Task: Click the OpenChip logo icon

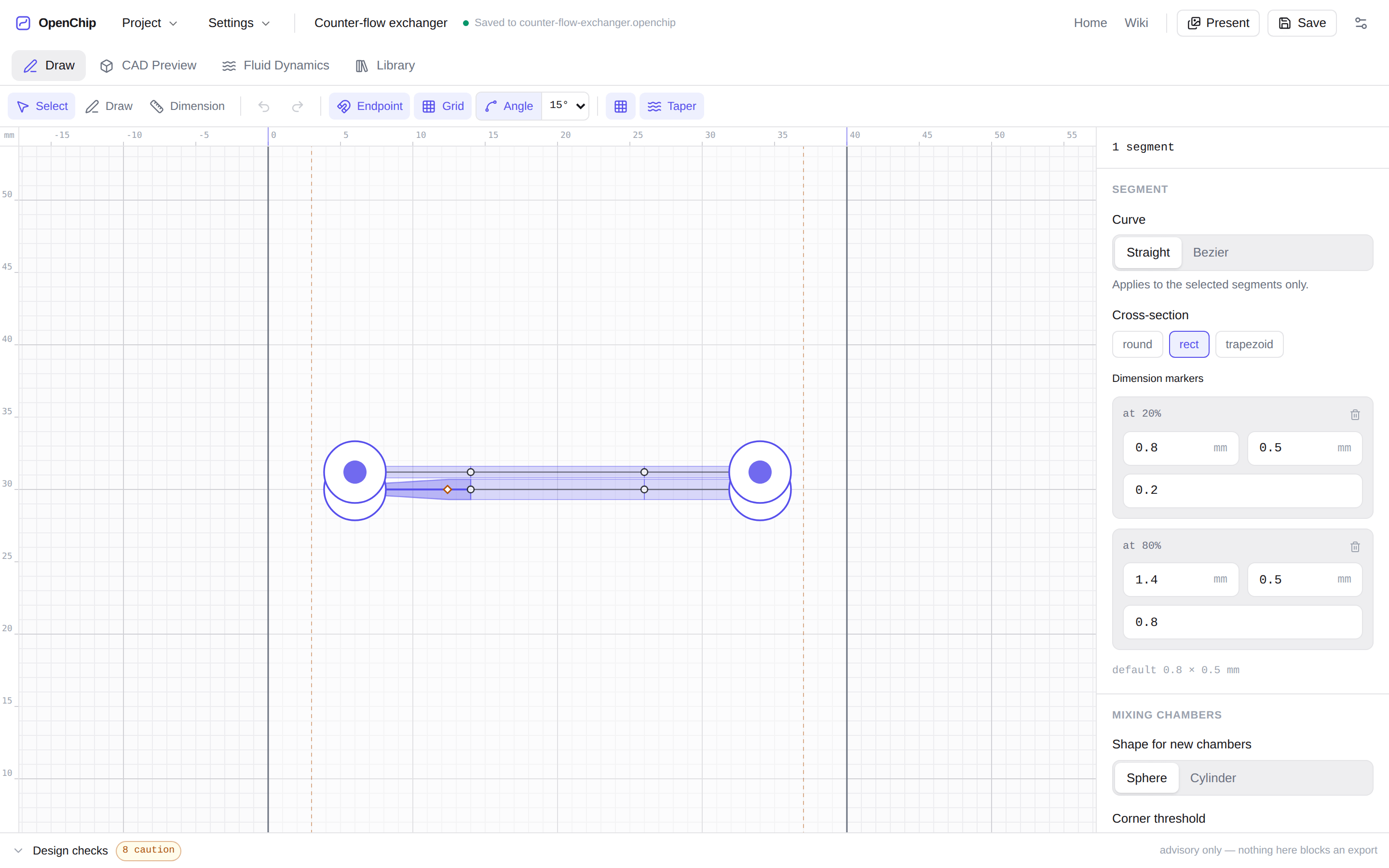Action: 23,23
